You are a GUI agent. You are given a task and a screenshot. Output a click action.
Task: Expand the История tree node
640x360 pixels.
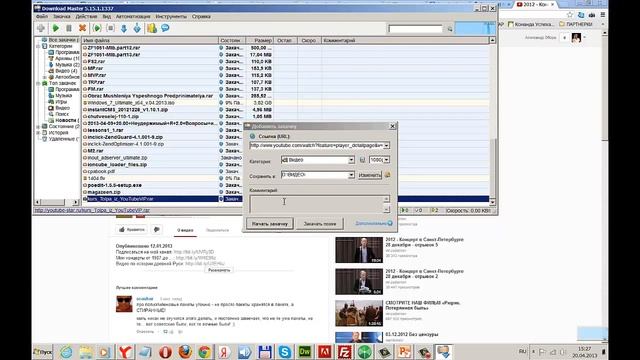click(38, 133)
